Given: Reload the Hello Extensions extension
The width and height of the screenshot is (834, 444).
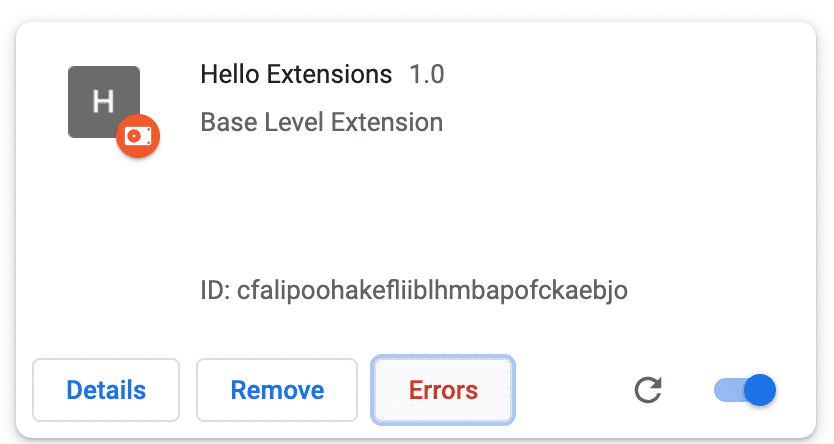Looking at the screenshot, I should pos(648,390).
